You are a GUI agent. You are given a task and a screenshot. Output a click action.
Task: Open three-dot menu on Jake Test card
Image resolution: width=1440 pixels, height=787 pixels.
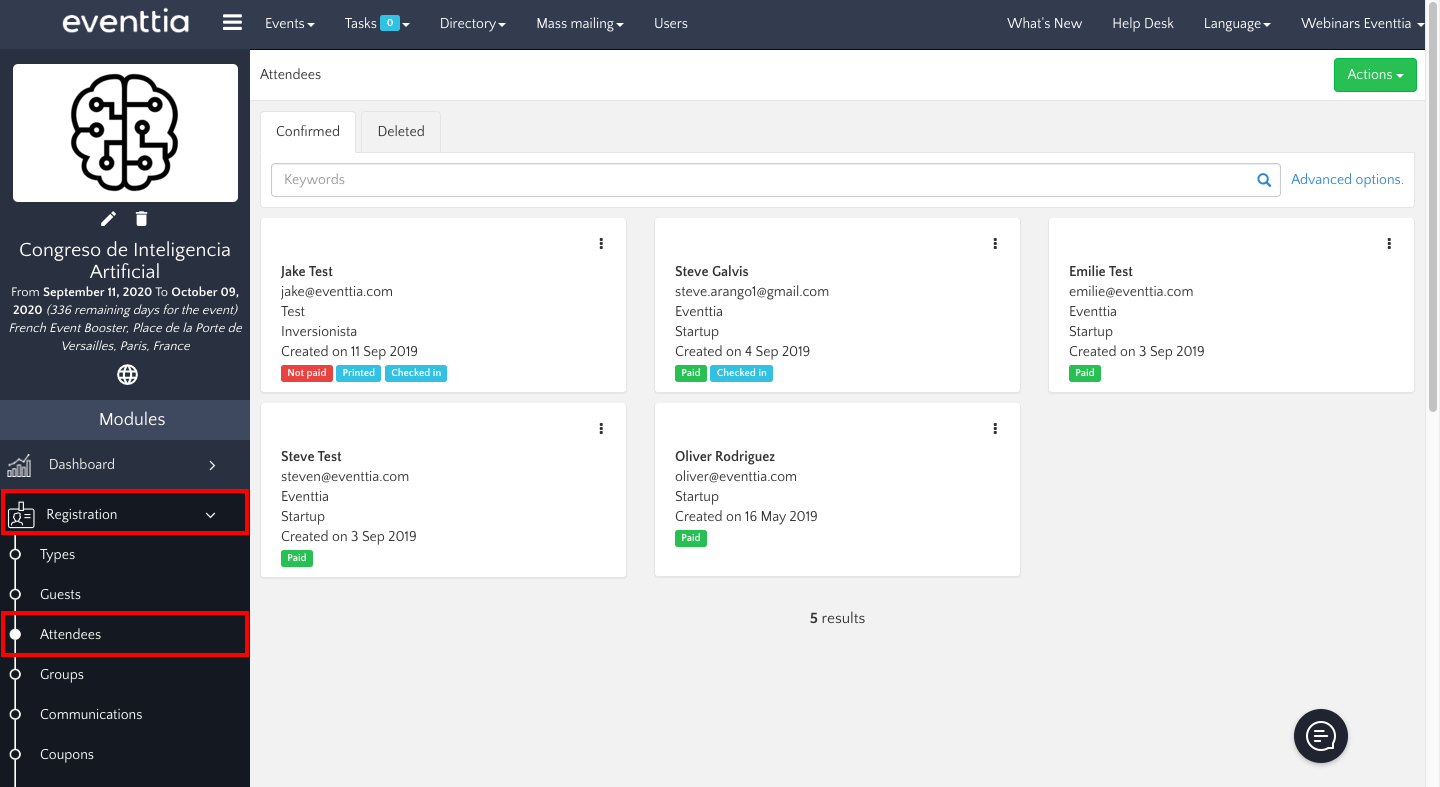(601, 243)
